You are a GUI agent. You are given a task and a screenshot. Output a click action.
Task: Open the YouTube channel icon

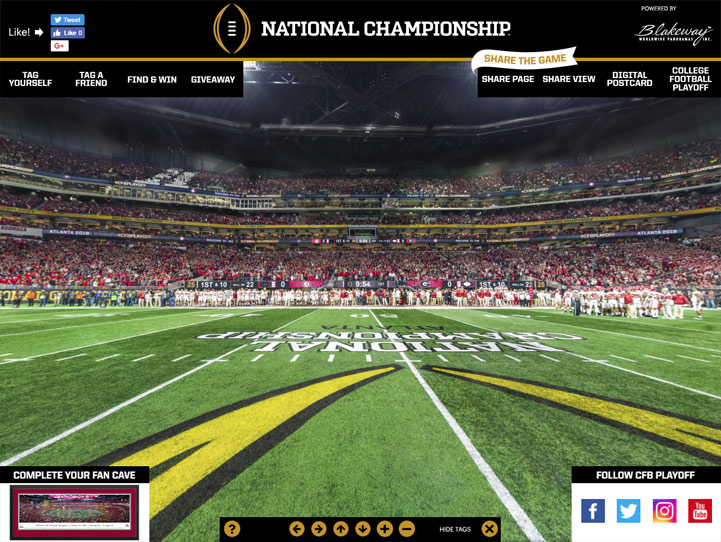[700, 511]
